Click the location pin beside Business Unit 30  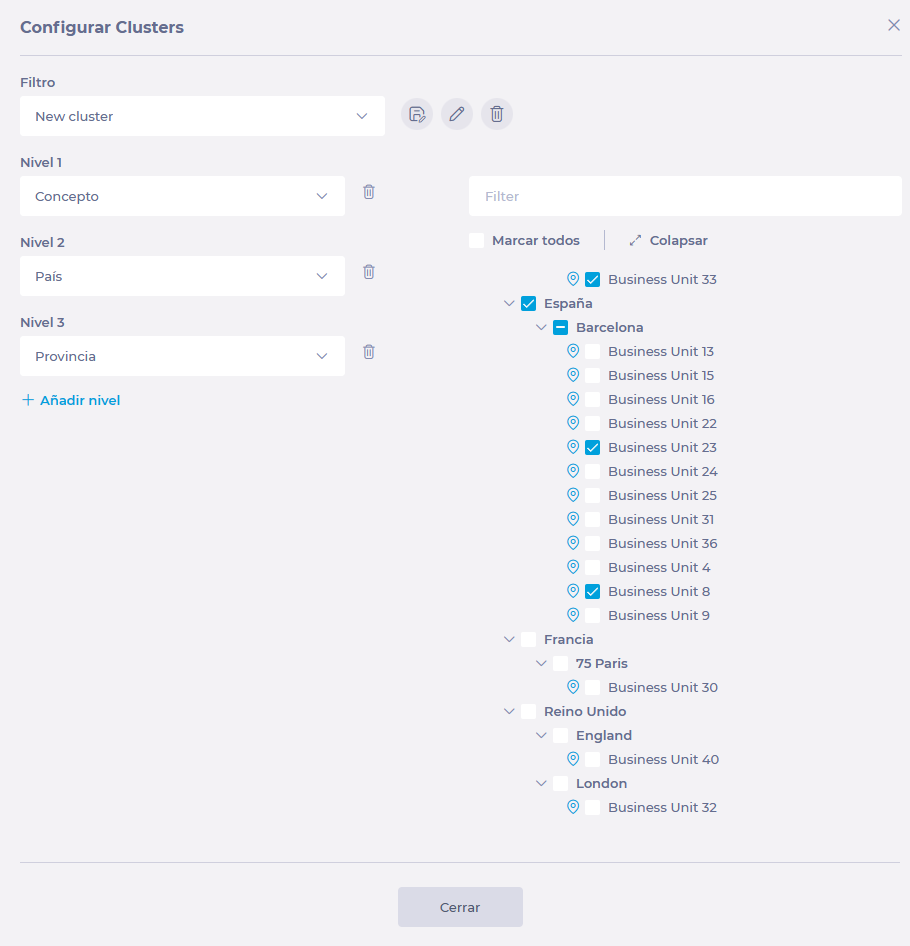coord(573,687)
